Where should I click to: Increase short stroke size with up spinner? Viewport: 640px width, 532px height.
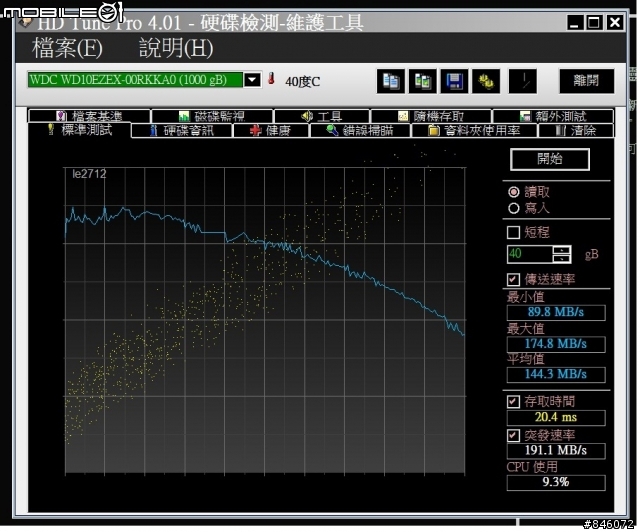[x=562, y=250]
